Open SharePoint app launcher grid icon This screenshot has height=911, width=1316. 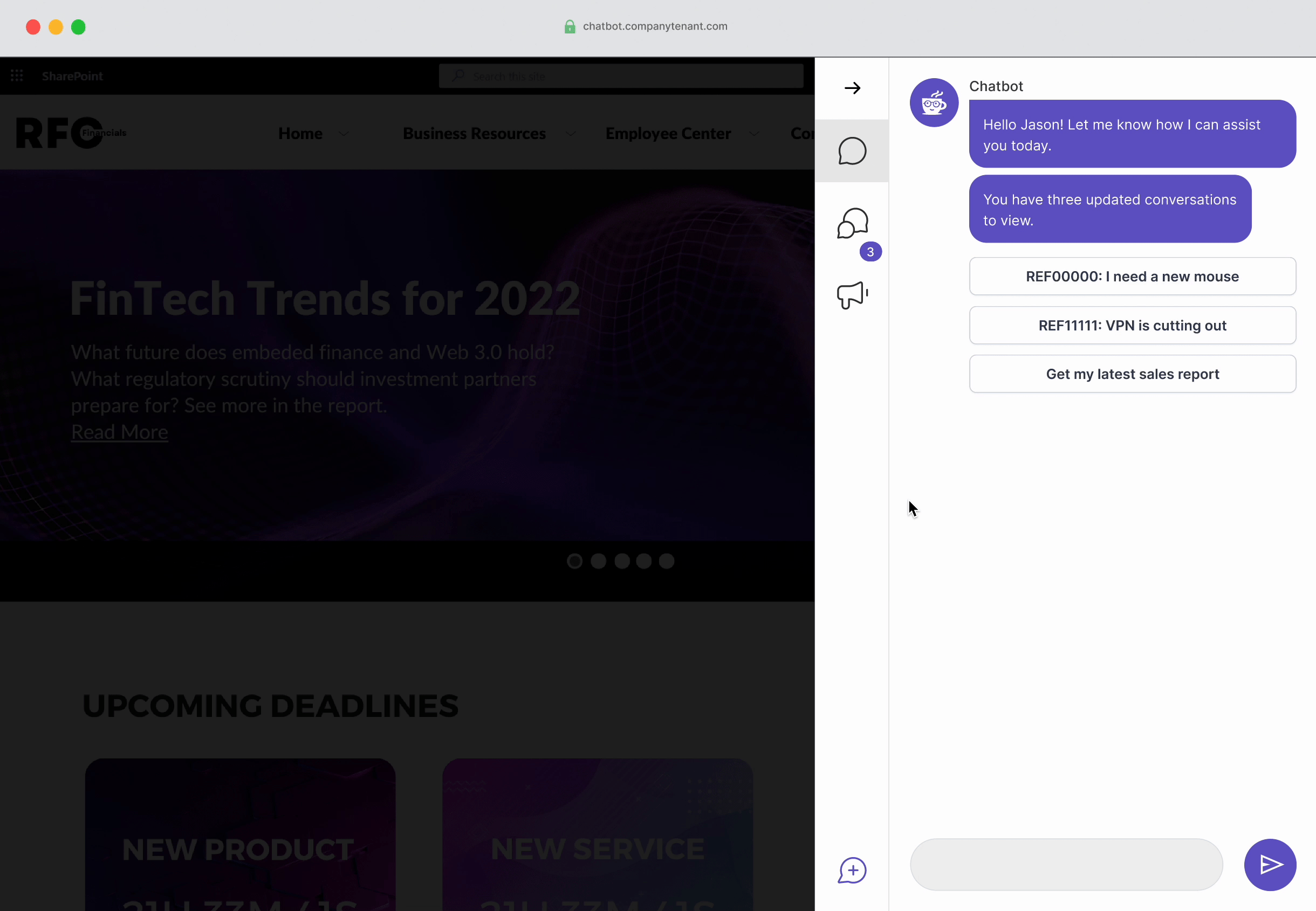17,76
